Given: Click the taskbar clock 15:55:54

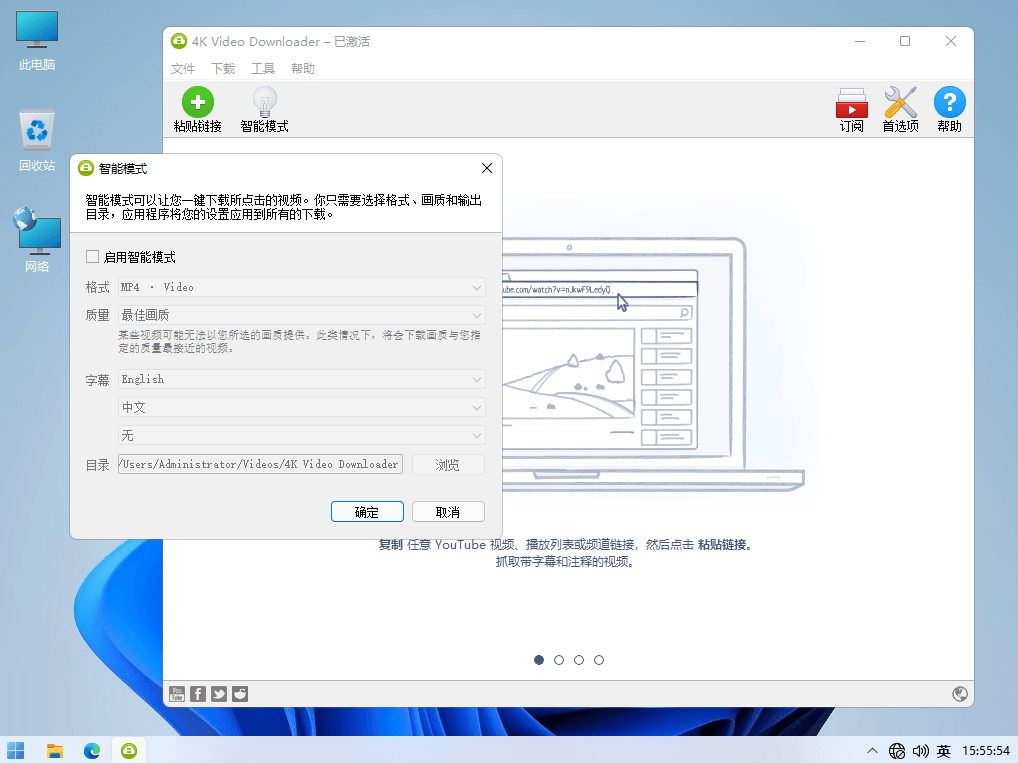Looking at the screenshot, I should [x=986, y=751].
